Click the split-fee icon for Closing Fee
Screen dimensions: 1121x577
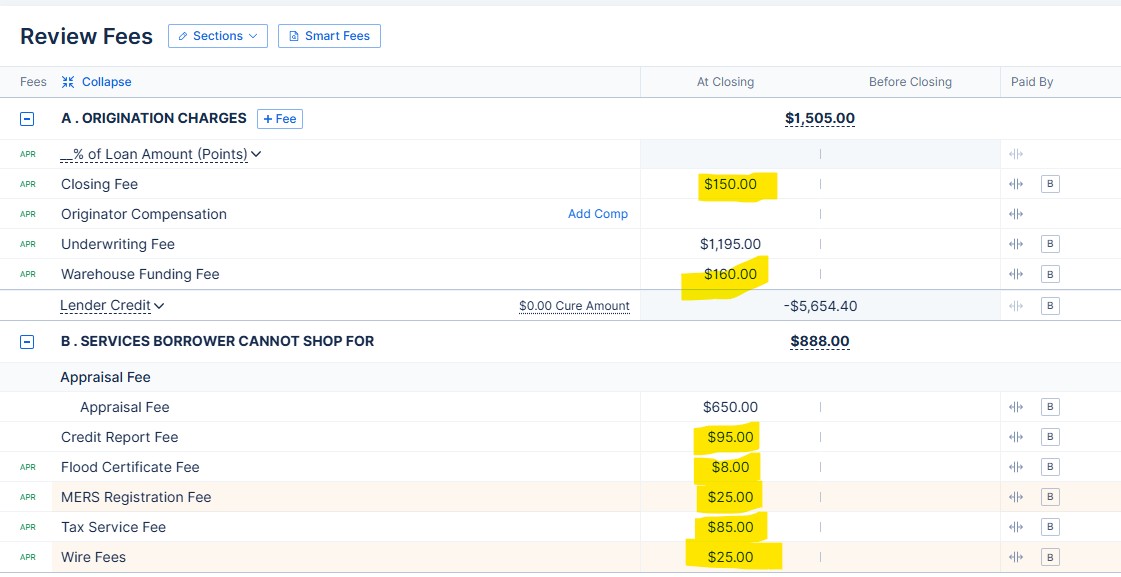(x=1017, y=184)
